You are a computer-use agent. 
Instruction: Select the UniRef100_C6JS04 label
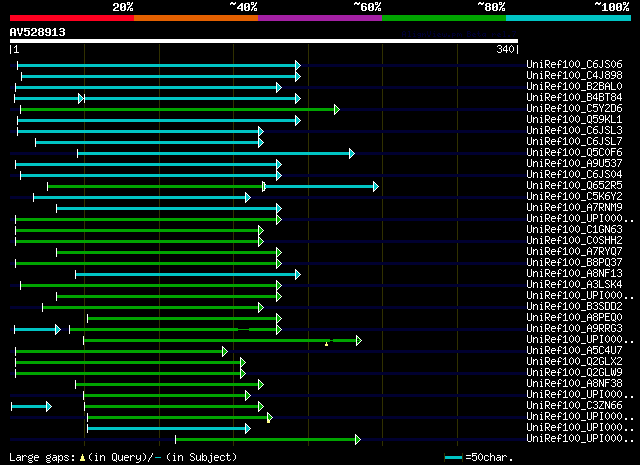coord(574,175)
